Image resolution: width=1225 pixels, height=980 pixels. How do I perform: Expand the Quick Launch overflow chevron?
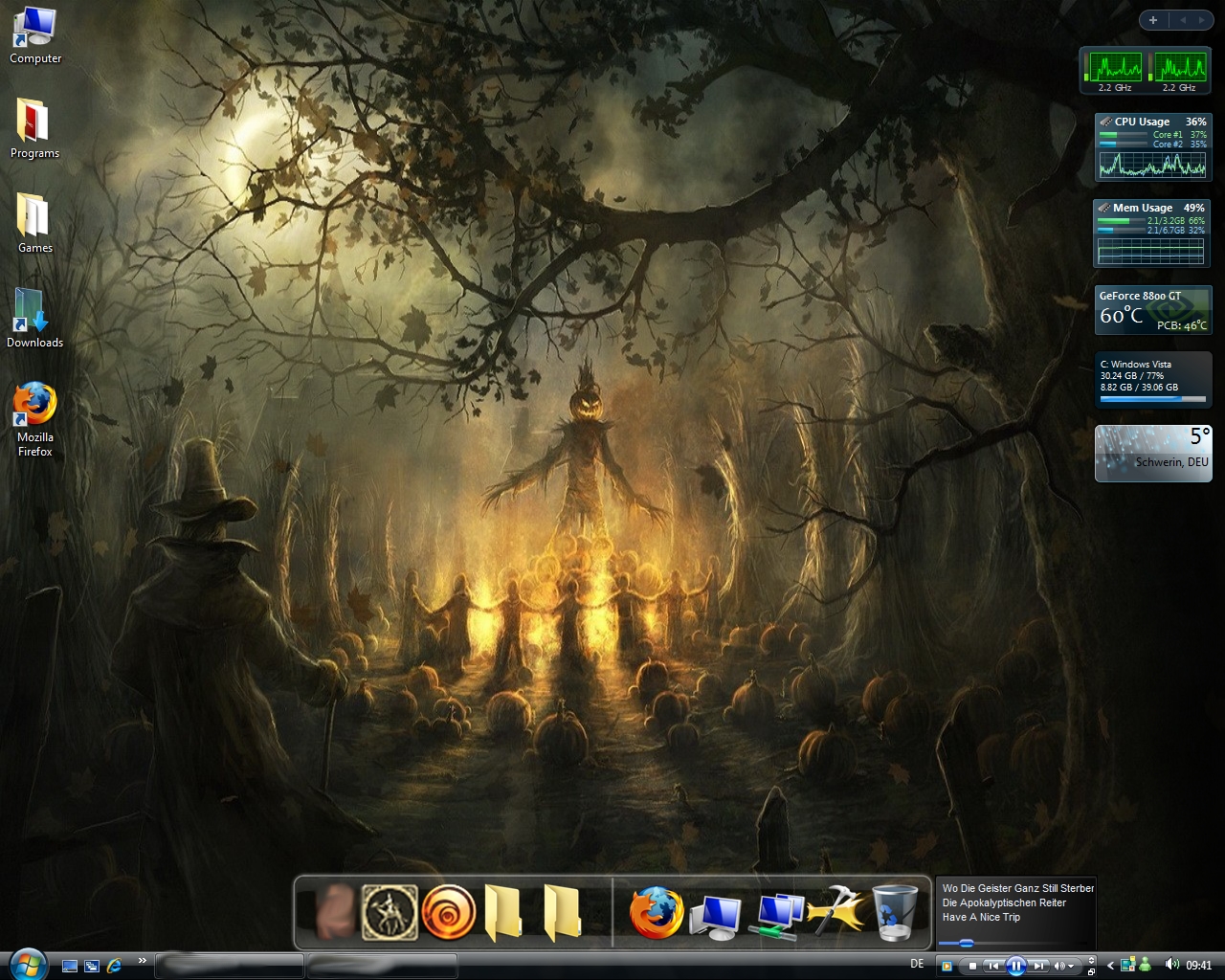tap(143, 960)
